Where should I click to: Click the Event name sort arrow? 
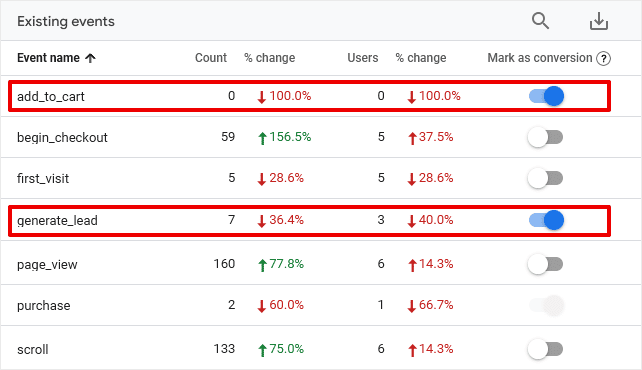coord(90,58)
